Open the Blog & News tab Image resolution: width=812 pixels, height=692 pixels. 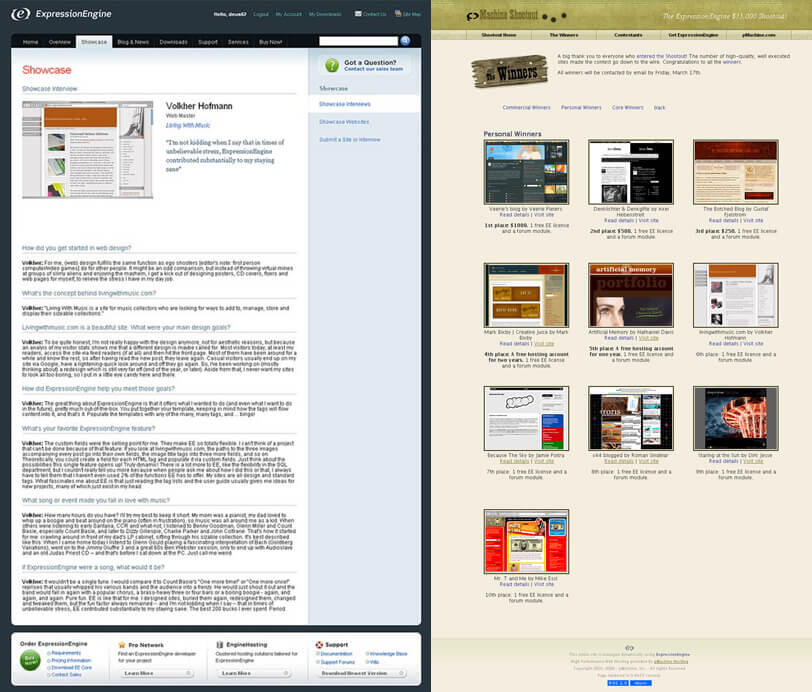point(132,42)
